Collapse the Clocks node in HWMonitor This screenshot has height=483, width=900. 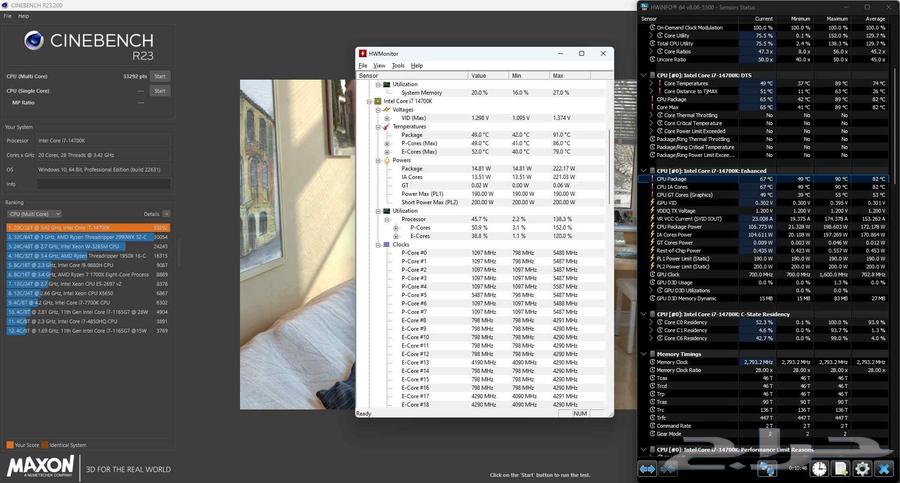[x=378, y=245]
